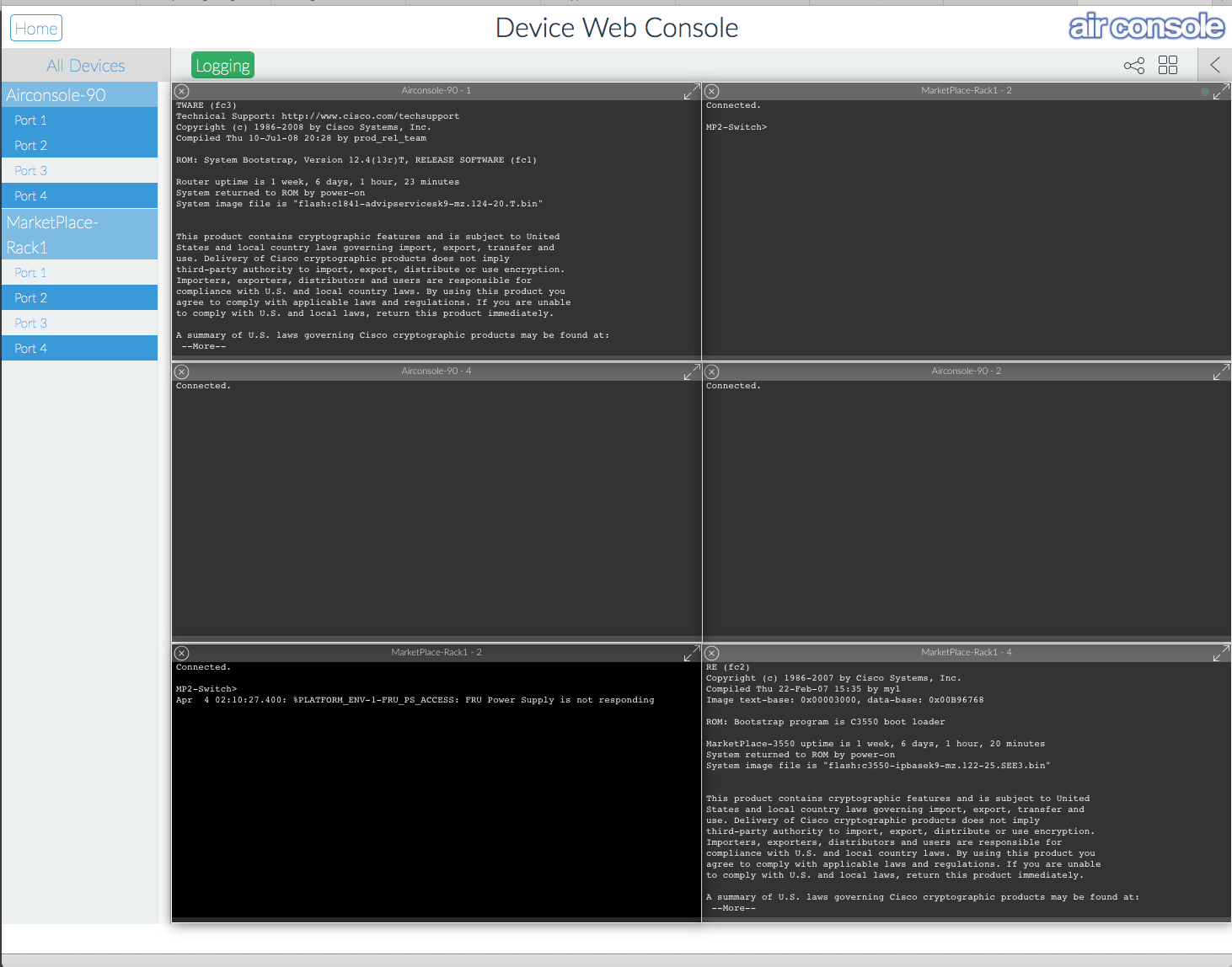Close the MarketPlace-Rack1 - 4 terminal
The width and height of the screenshot is (1232, 967).
tap(712, 653)
